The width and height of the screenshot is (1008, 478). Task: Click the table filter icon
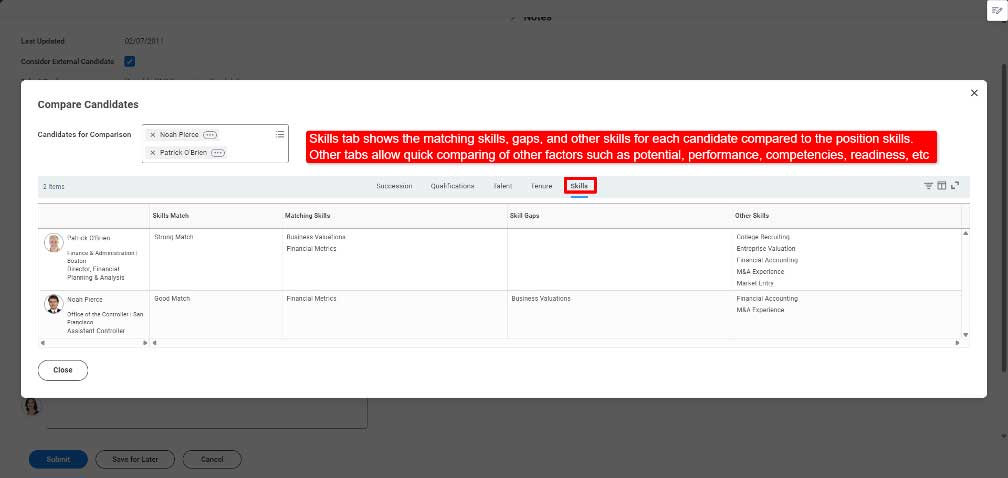tap(928, 186)
